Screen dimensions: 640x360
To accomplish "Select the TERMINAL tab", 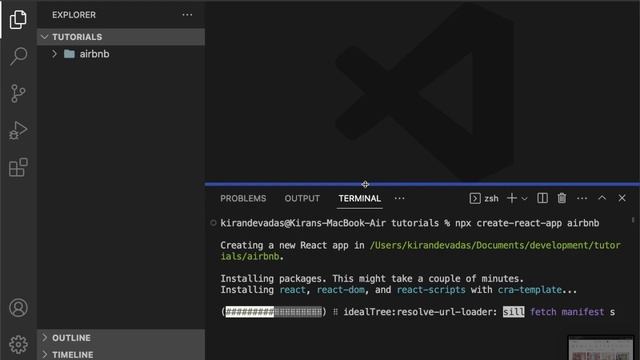I will (x=360, y=198).
